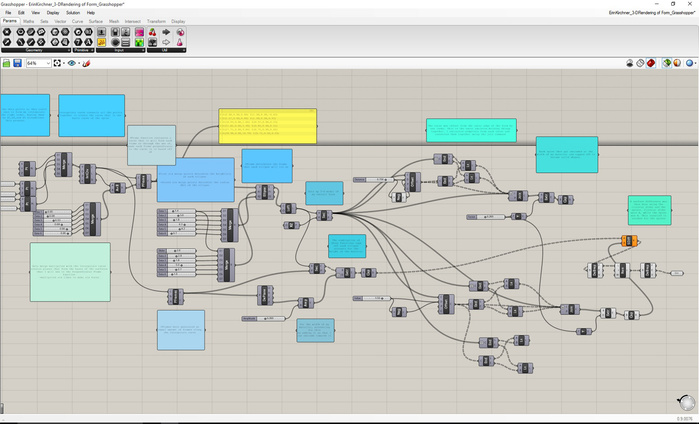Pick the Text parameter 'A' hexagon icon
699x424 pixels.
click(89, 42)
